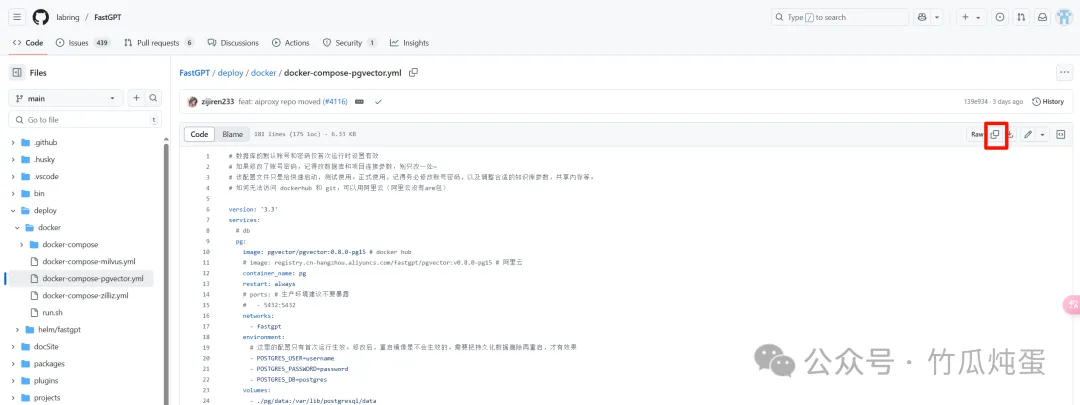Open the Copilot dropdown arrow
This screenshot has height=405, width=1080.
point(937,17)
